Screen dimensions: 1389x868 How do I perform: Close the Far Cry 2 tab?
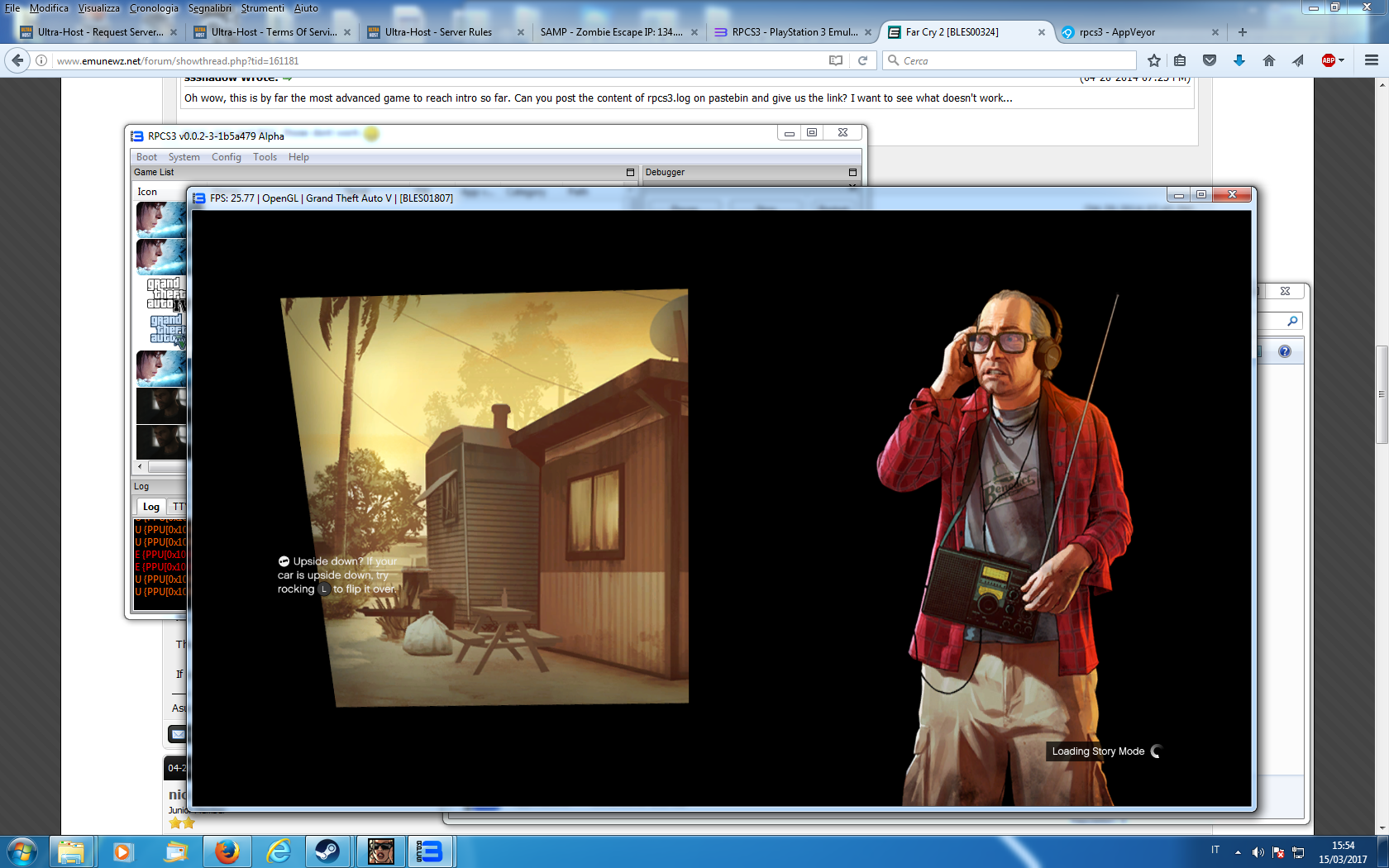point(1041,32)
